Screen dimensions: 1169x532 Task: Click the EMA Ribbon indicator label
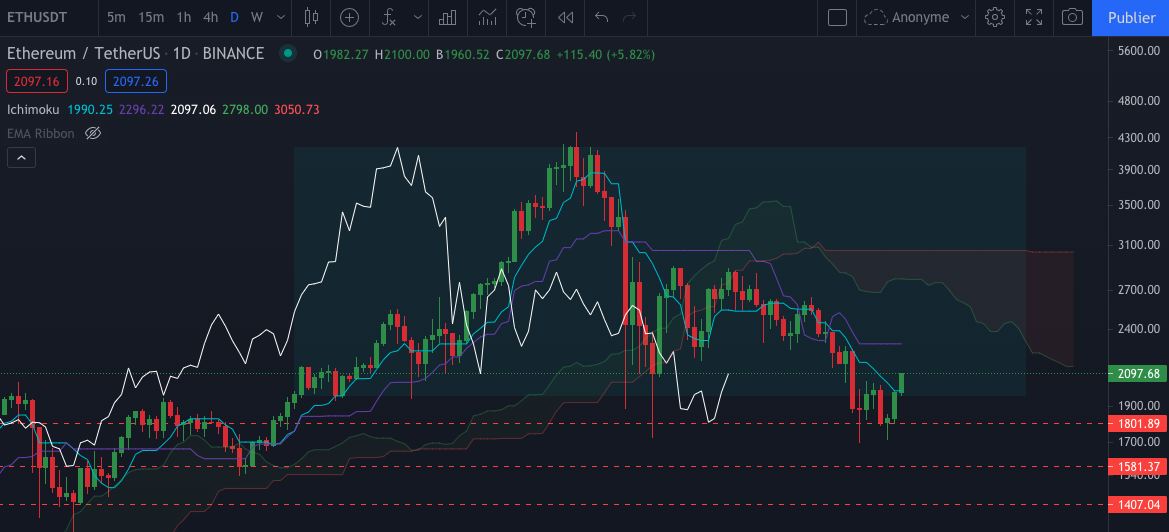(40, 133)
